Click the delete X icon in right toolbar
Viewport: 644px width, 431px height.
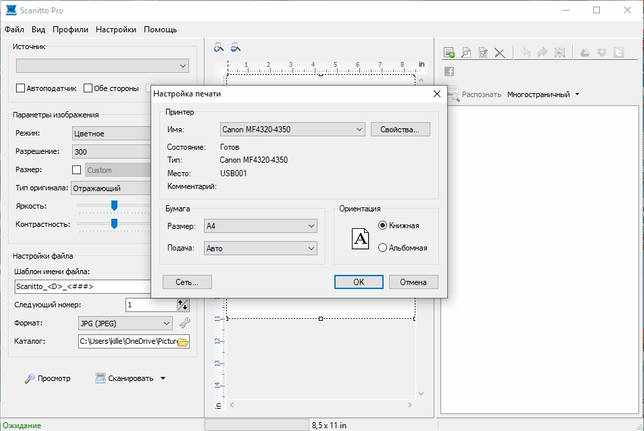click(499, 53)
